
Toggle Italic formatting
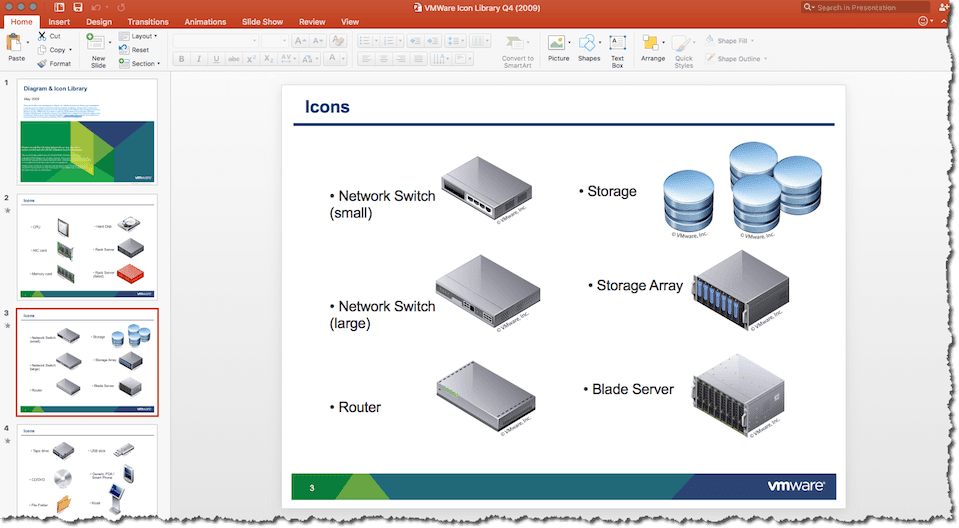[198, 59]
